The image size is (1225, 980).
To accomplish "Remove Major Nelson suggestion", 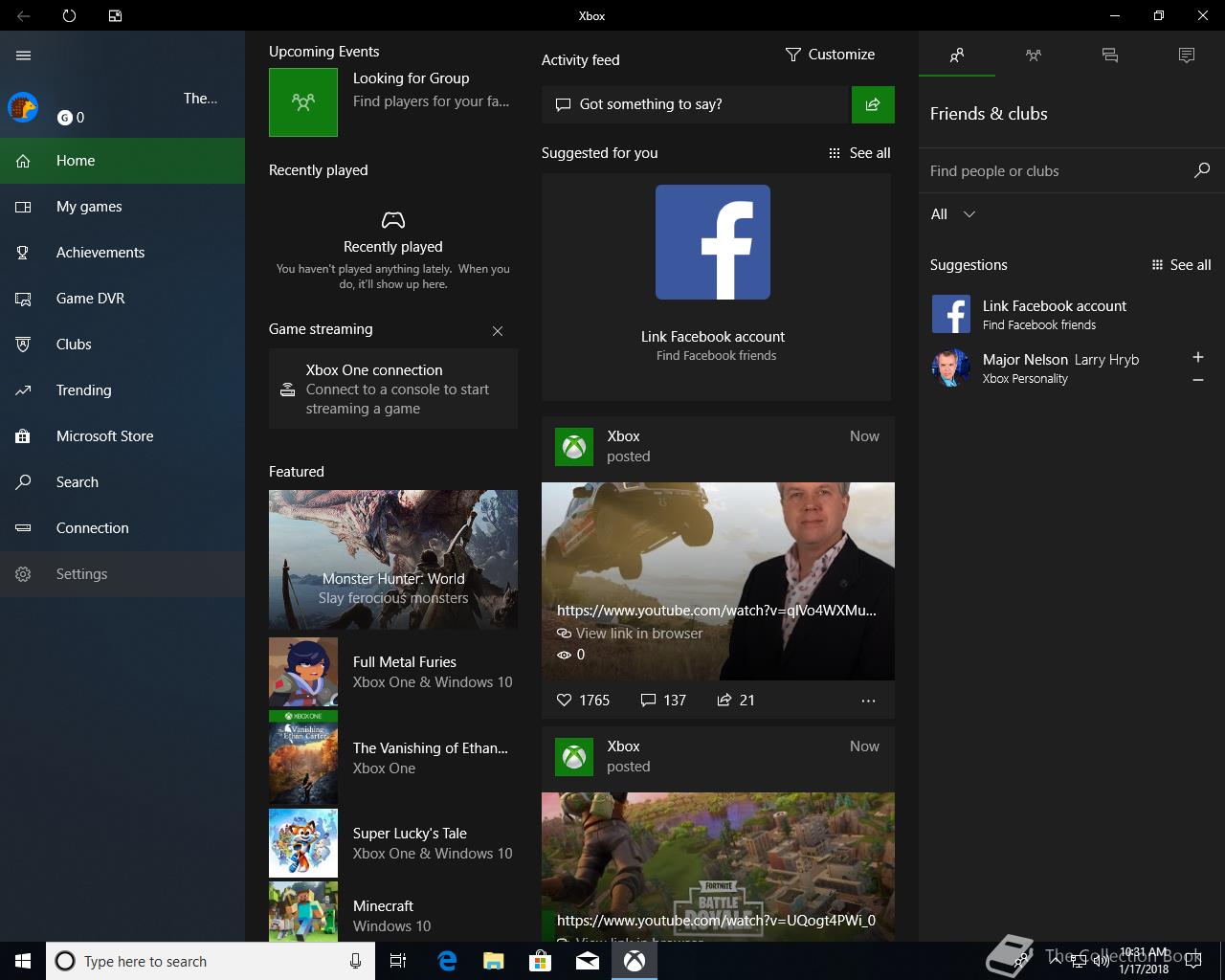I will (x=1197, y=380).
